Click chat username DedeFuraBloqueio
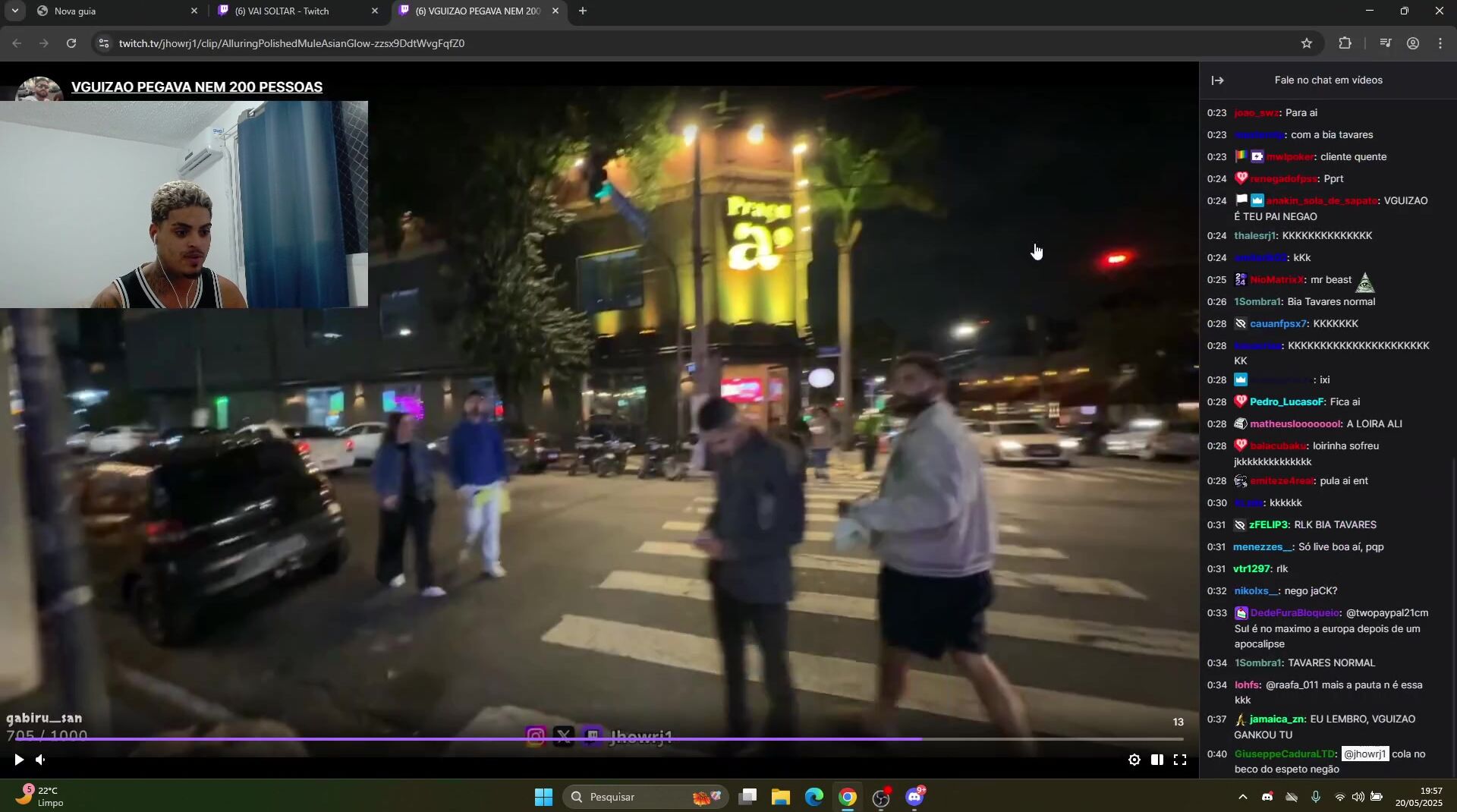 1295,613
